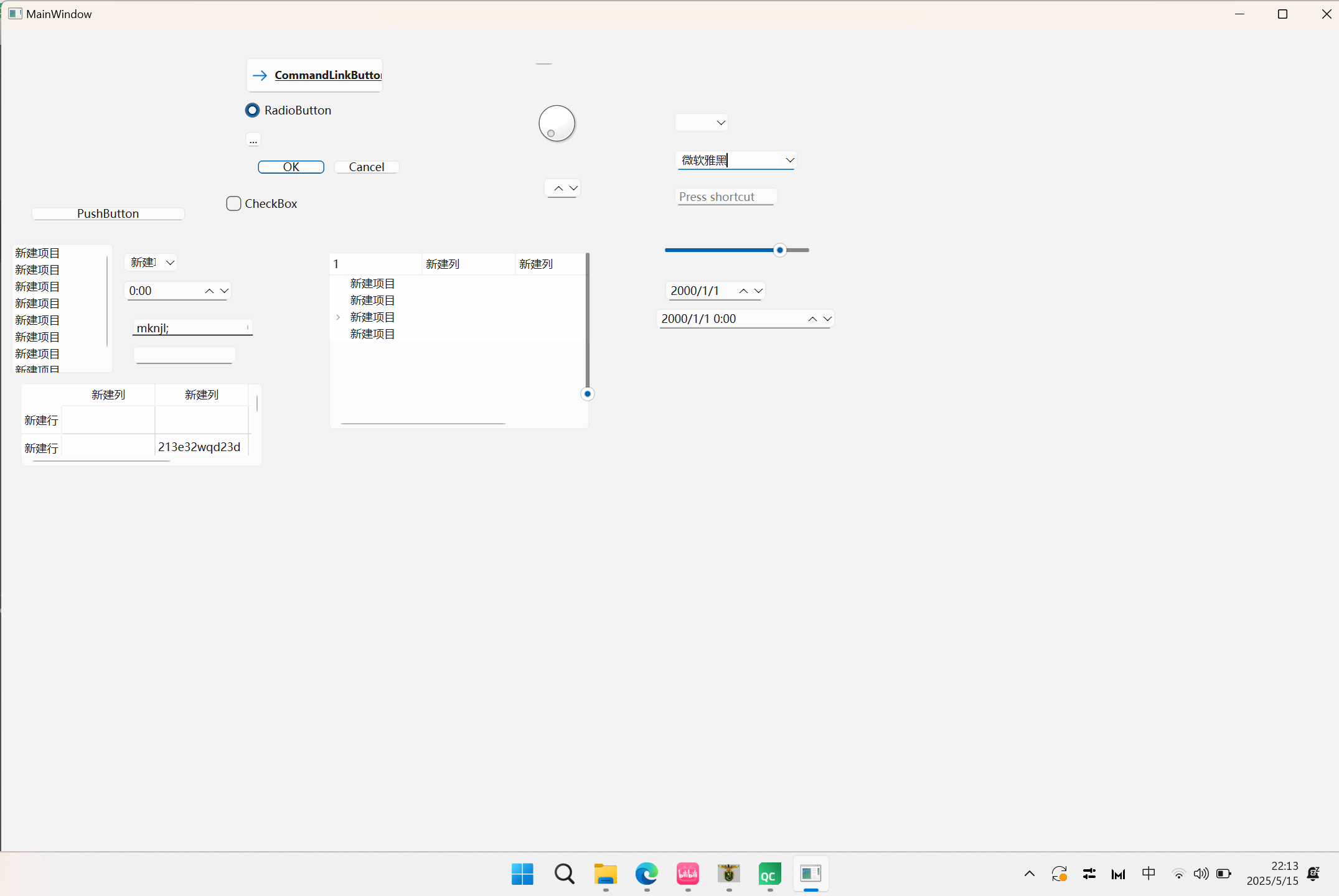Open the 微软雅黑 font dropdown
The image size is (1339, 896).
click(x=789, y=160)
